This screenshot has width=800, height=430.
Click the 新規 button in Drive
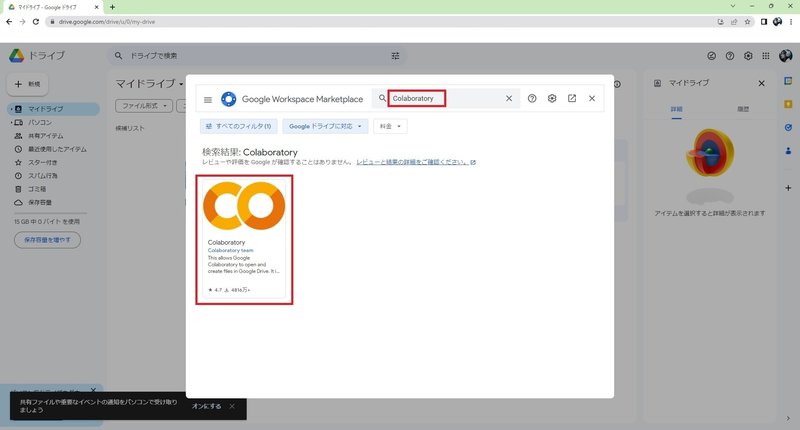click(28, 84)
